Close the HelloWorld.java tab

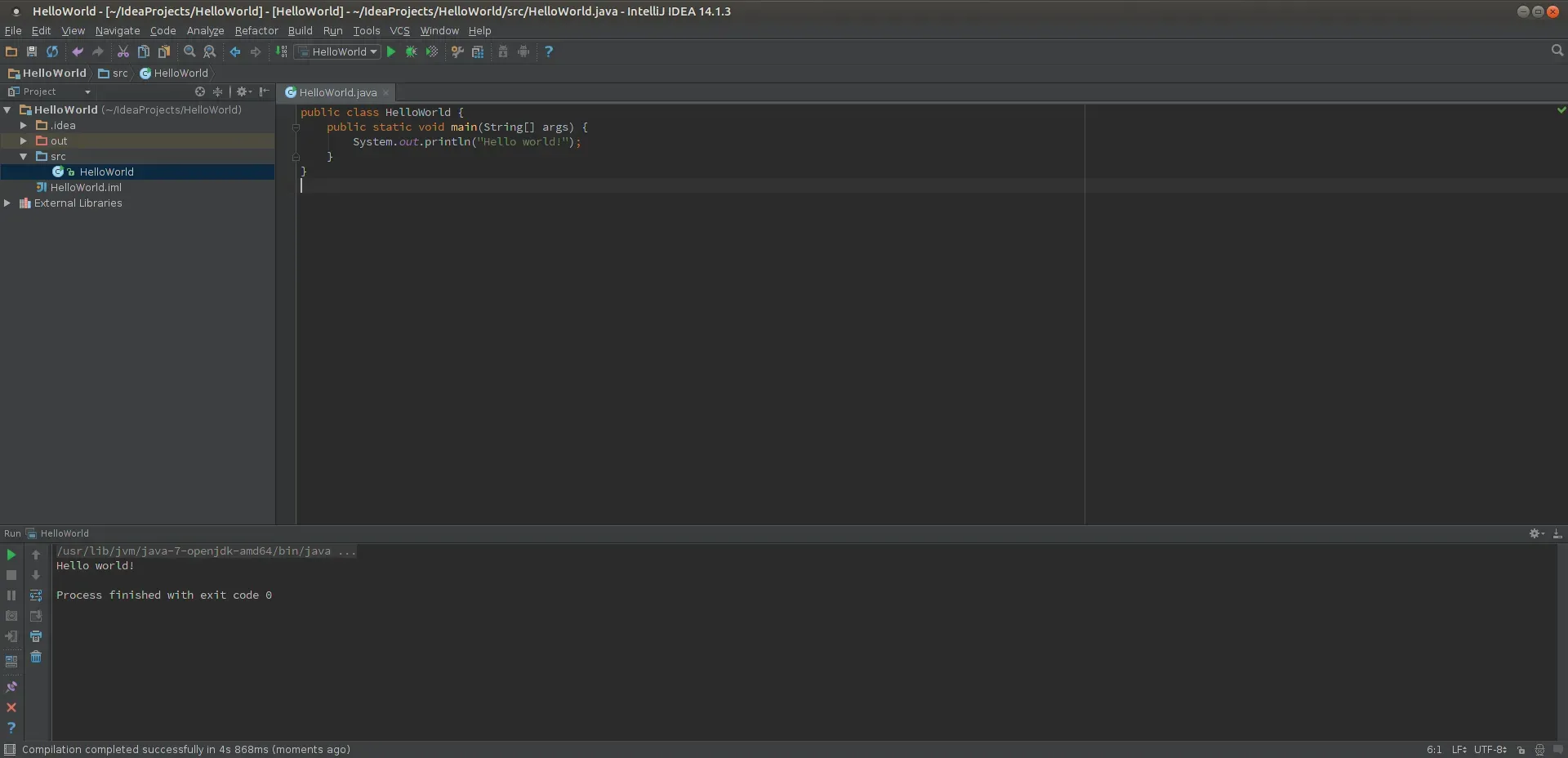(386, 93)
